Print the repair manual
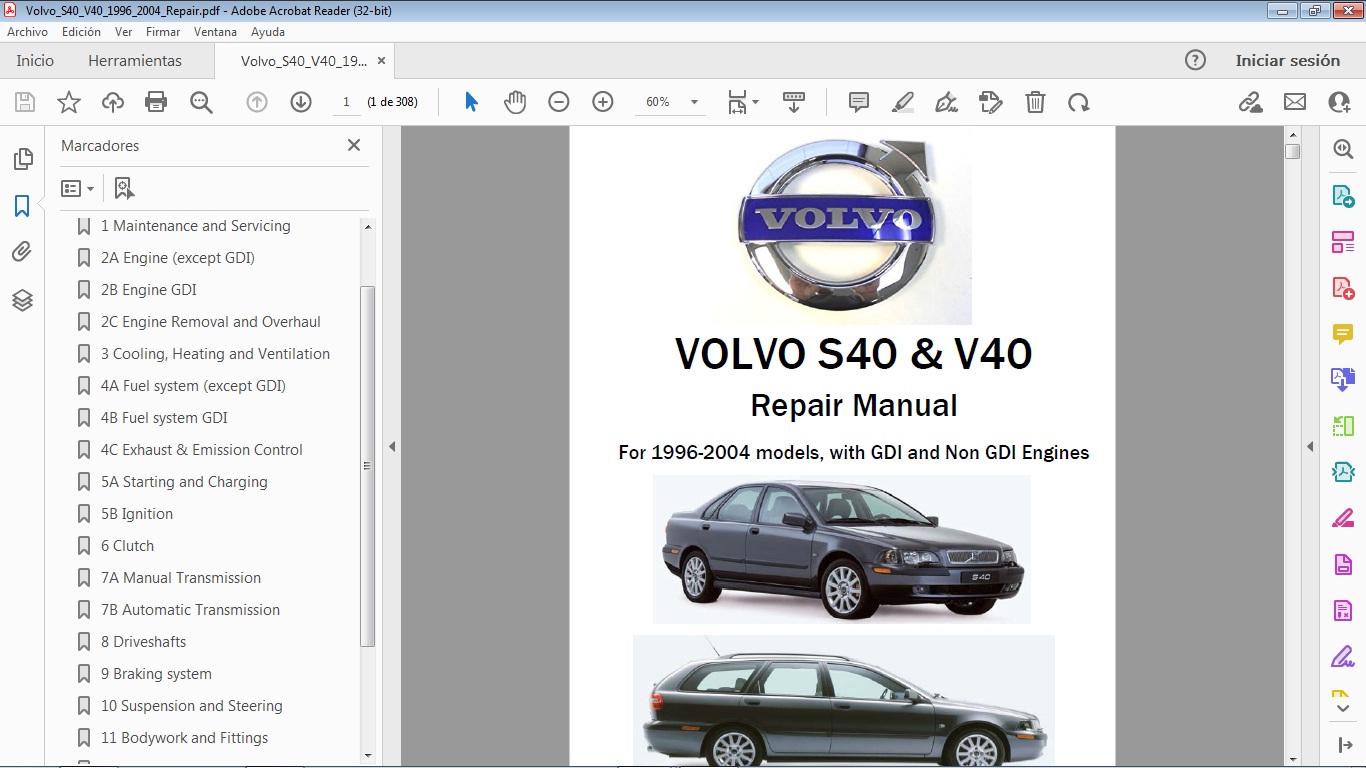The width and height of the screenshot is (1366, 768). tap(156, 101)
